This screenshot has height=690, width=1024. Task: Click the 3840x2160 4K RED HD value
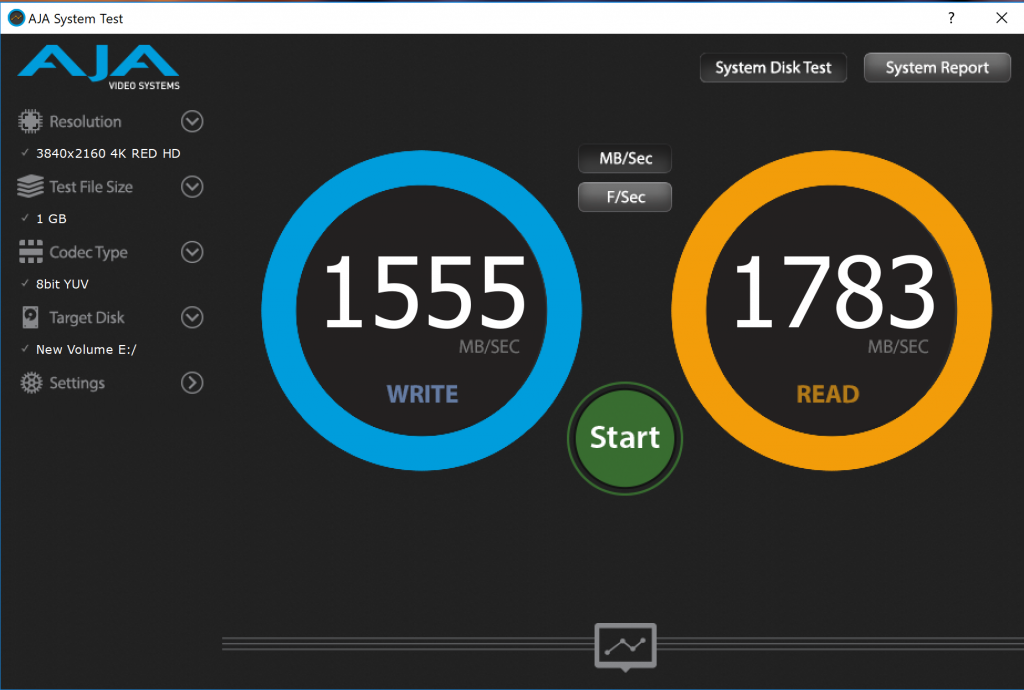point(108,153)
